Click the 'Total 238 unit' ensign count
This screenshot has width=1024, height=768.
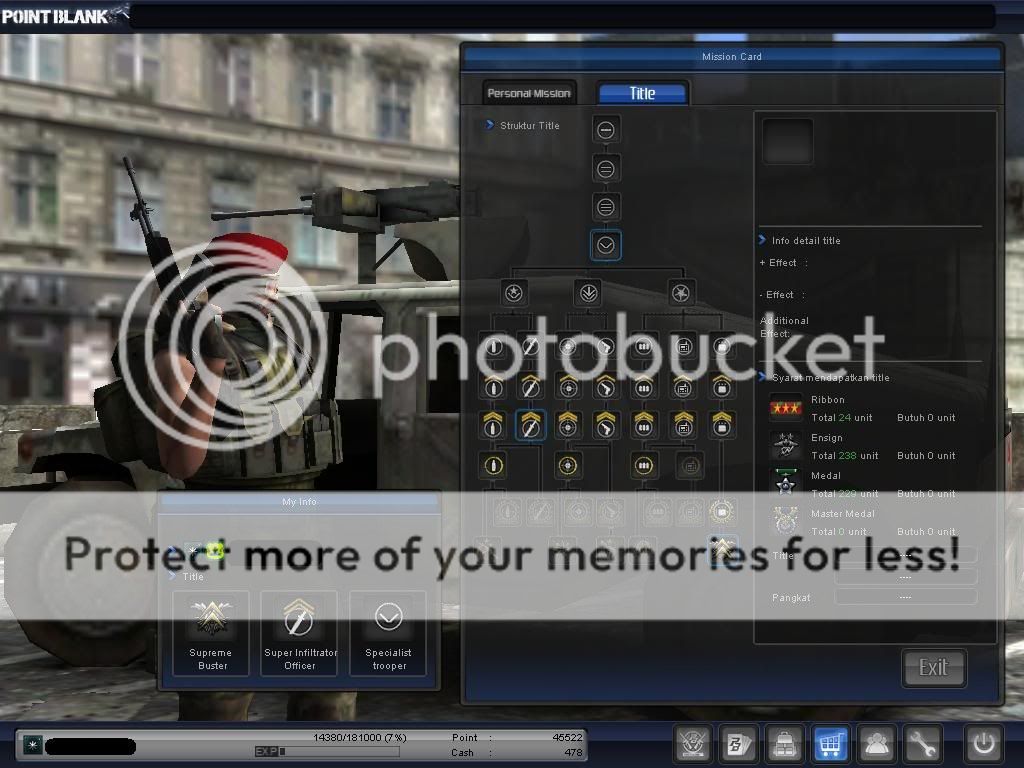[844, 455]
